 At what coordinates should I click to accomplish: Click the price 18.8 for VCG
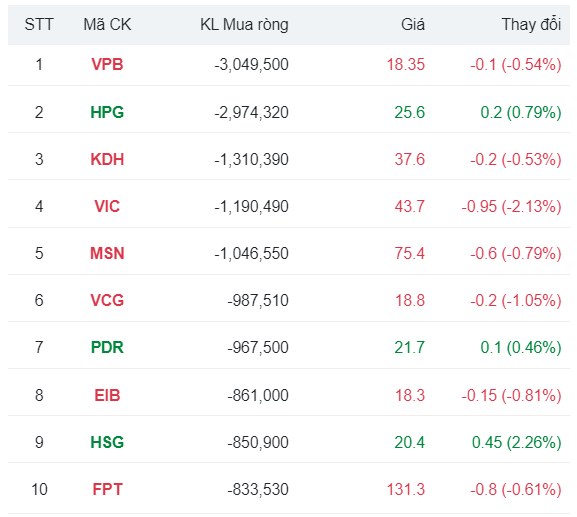[410, 300]
